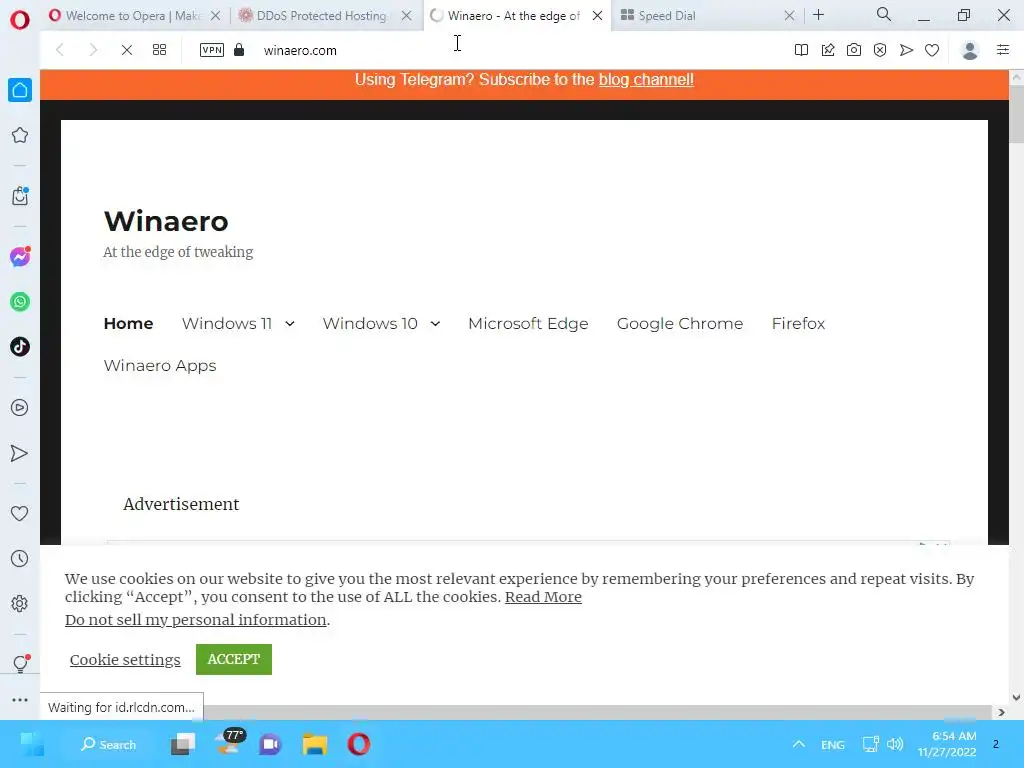The height and width of the screenshot is (768, 1024).
Task: Open TikTok in the sidebar
Action: pos(20,347)
